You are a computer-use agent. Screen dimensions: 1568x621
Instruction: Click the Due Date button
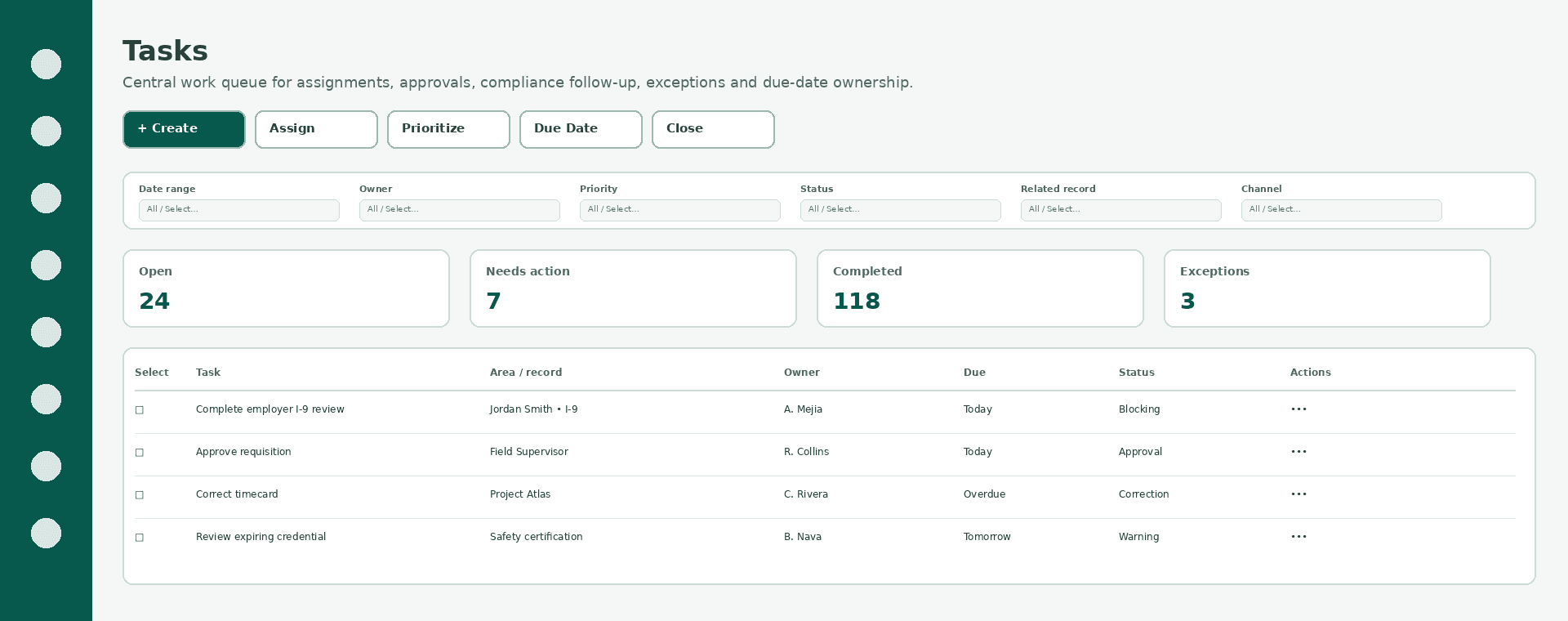click(x=581, y=129)
